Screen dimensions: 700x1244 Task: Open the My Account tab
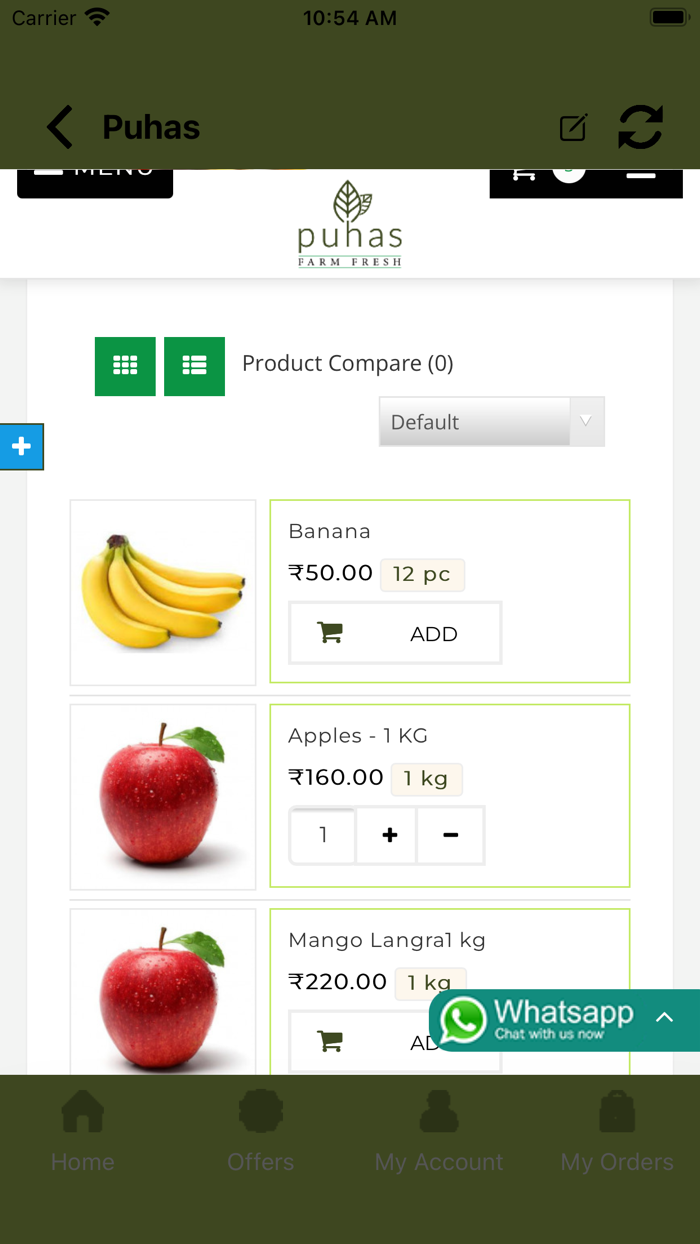[x=438, y=1132]
